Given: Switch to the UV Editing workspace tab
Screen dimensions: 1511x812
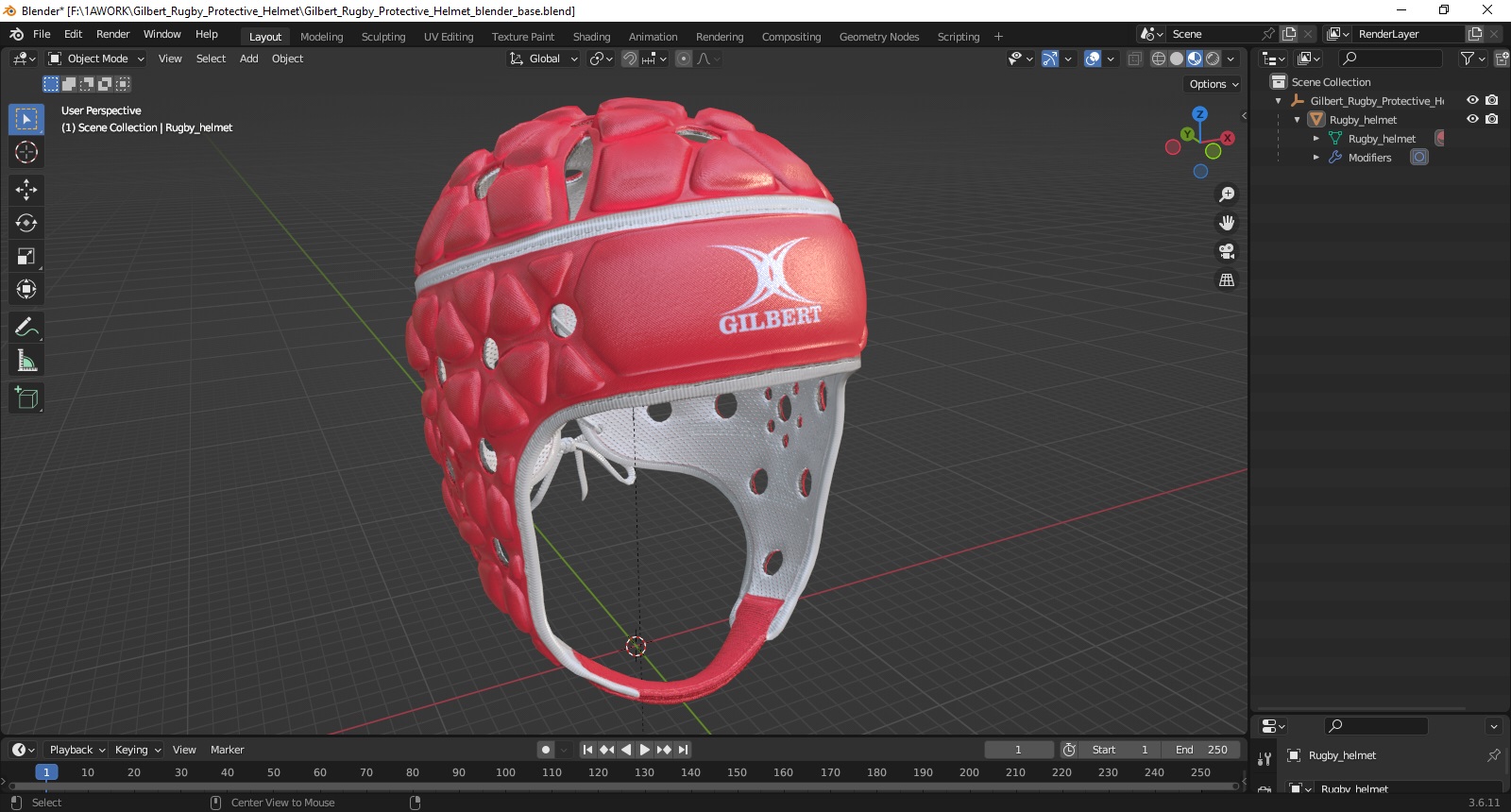Looking at the screenshot, I should 449,37.
